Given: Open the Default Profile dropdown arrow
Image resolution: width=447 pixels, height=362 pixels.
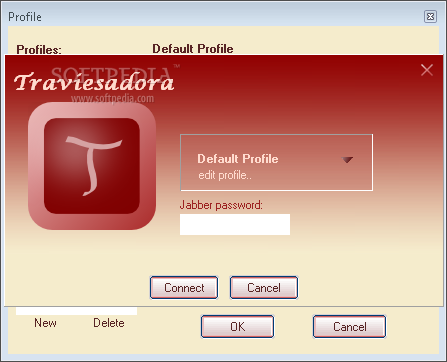Looking at the screenshot, I should coord(347,160).
